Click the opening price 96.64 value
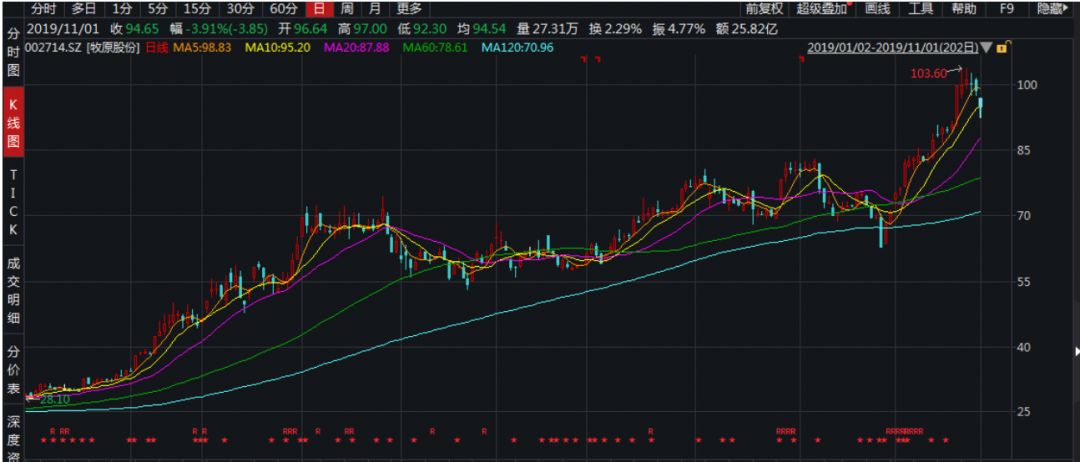 tap(309, 29)
